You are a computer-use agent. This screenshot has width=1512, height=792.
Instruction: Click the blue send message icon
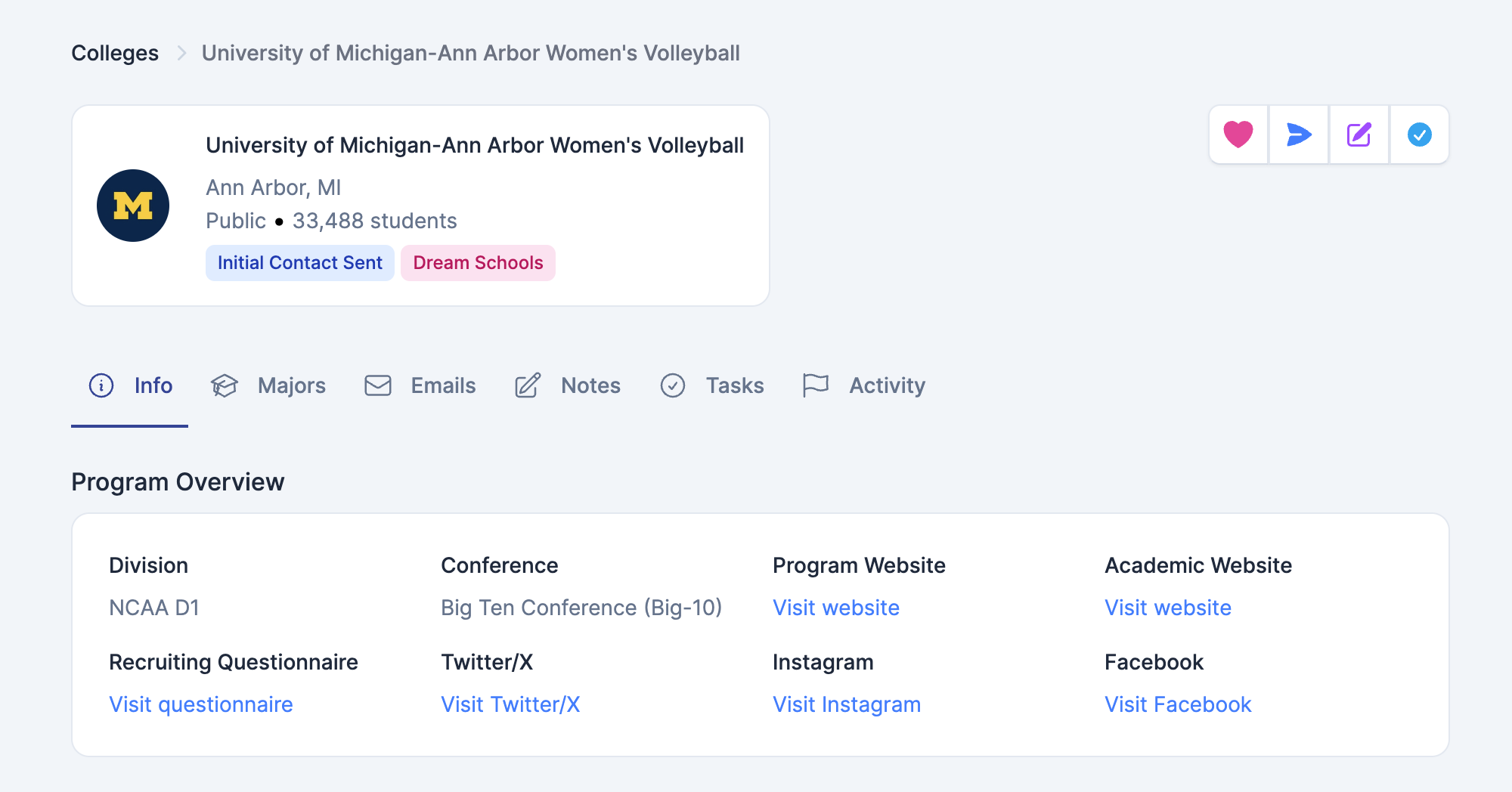coord(1299,135)
